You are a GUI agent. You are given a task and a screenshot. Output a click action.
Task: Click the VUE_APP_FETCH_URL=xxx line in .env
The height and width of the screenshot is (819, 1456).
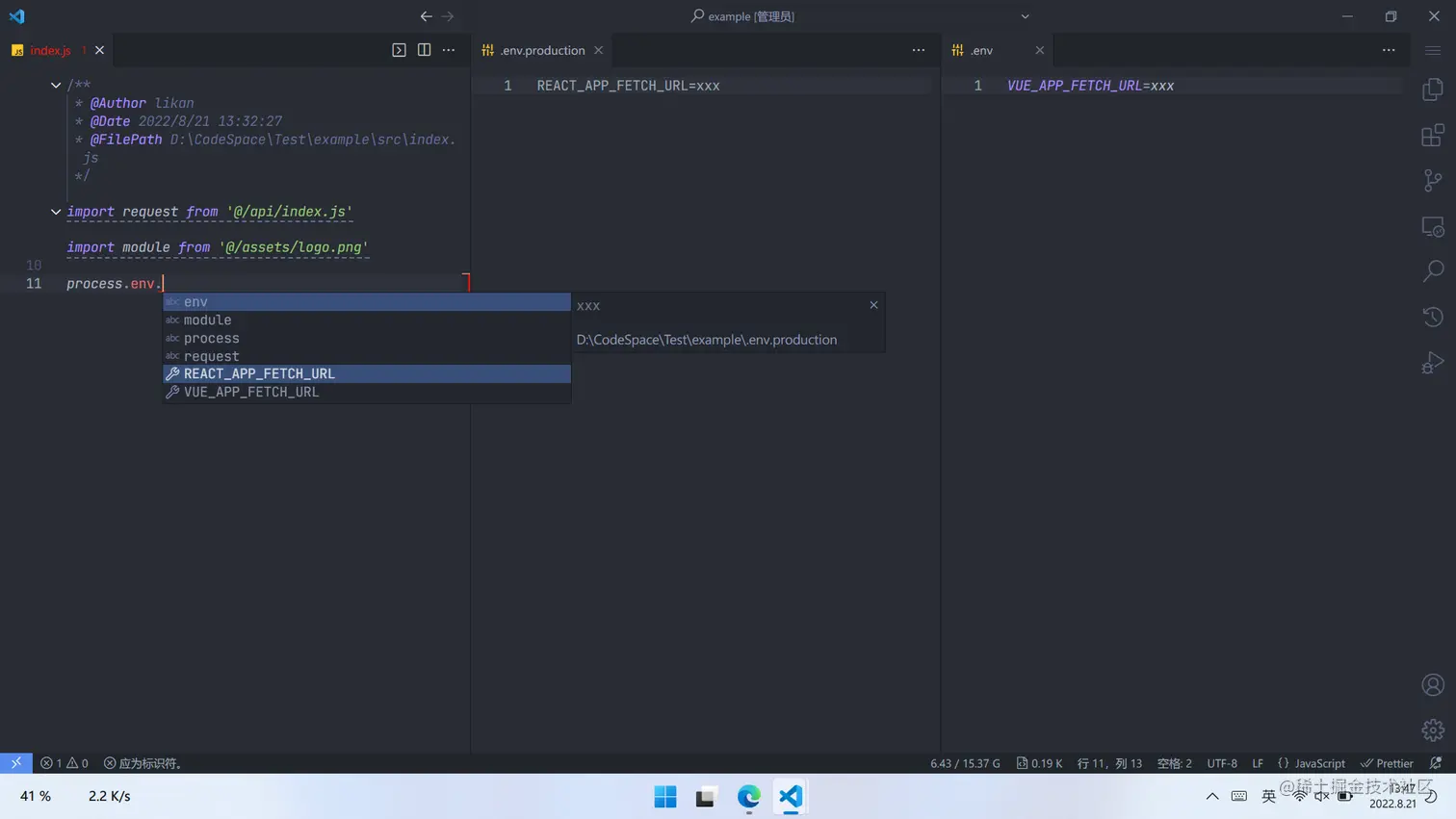pos(1090,86)
